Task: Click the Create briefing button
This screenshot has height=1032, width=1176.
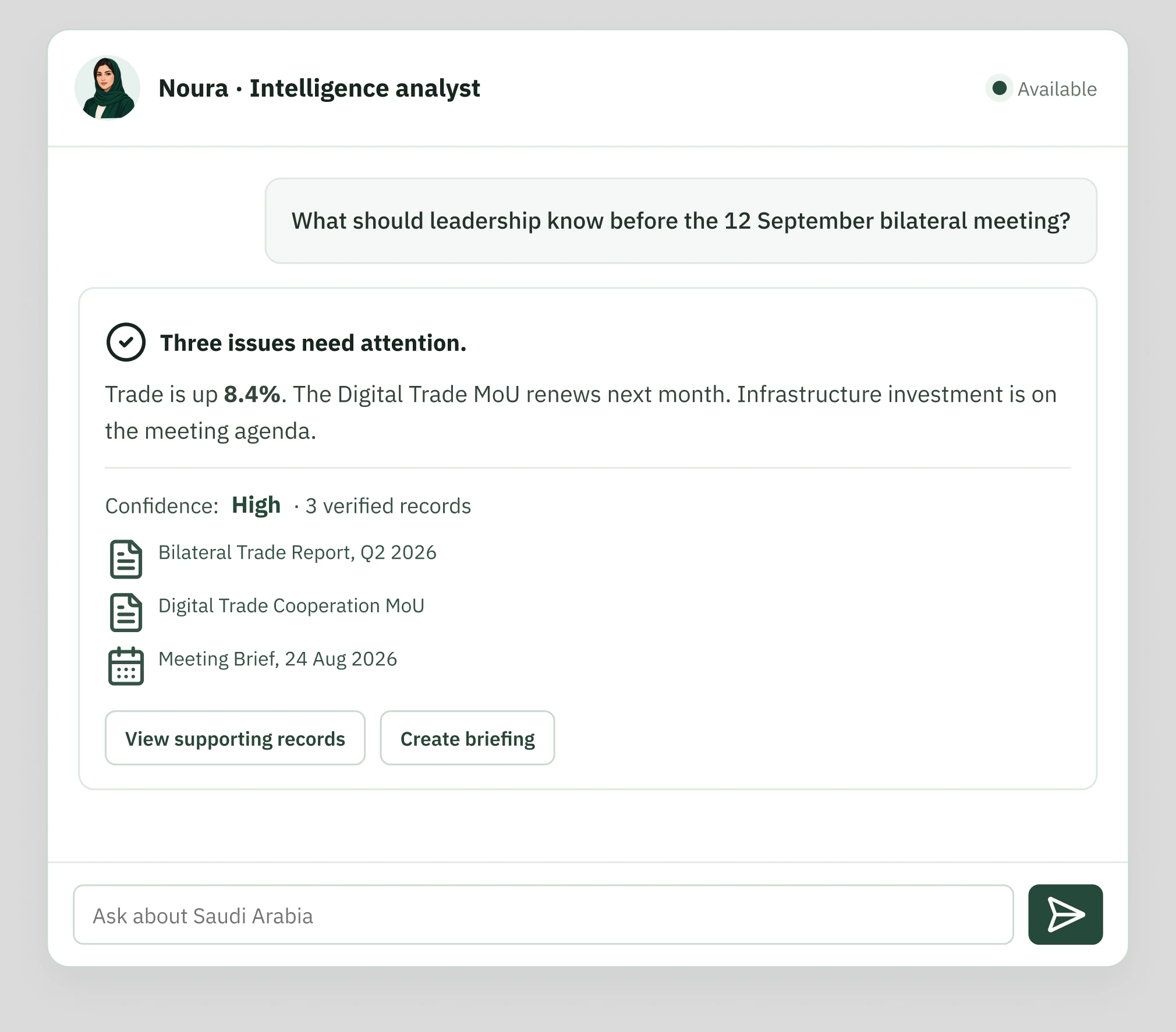Action: (x=467, y=738)
